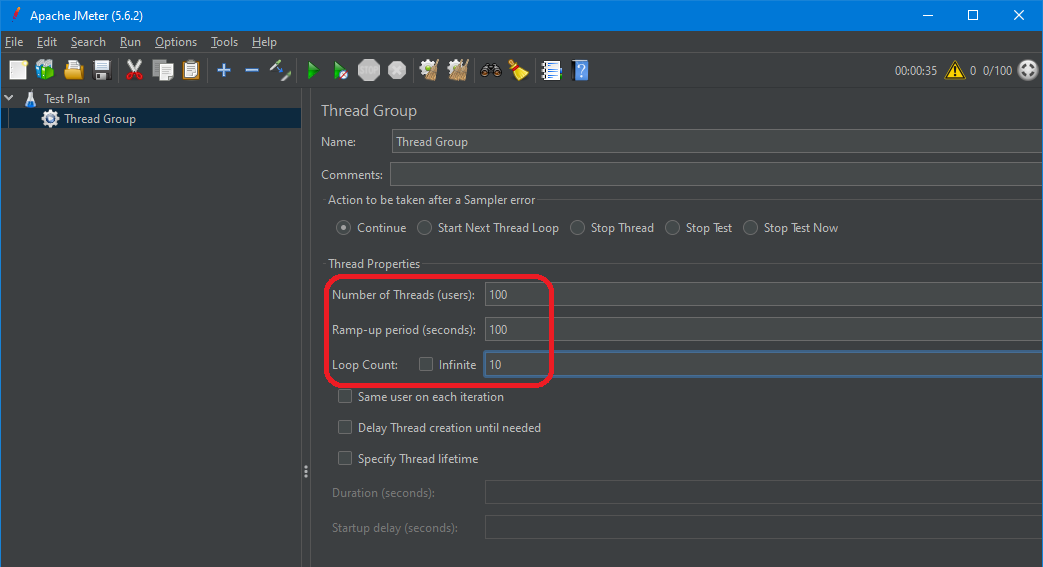
Task: Open the Run menu
Action: click(130, 42)
